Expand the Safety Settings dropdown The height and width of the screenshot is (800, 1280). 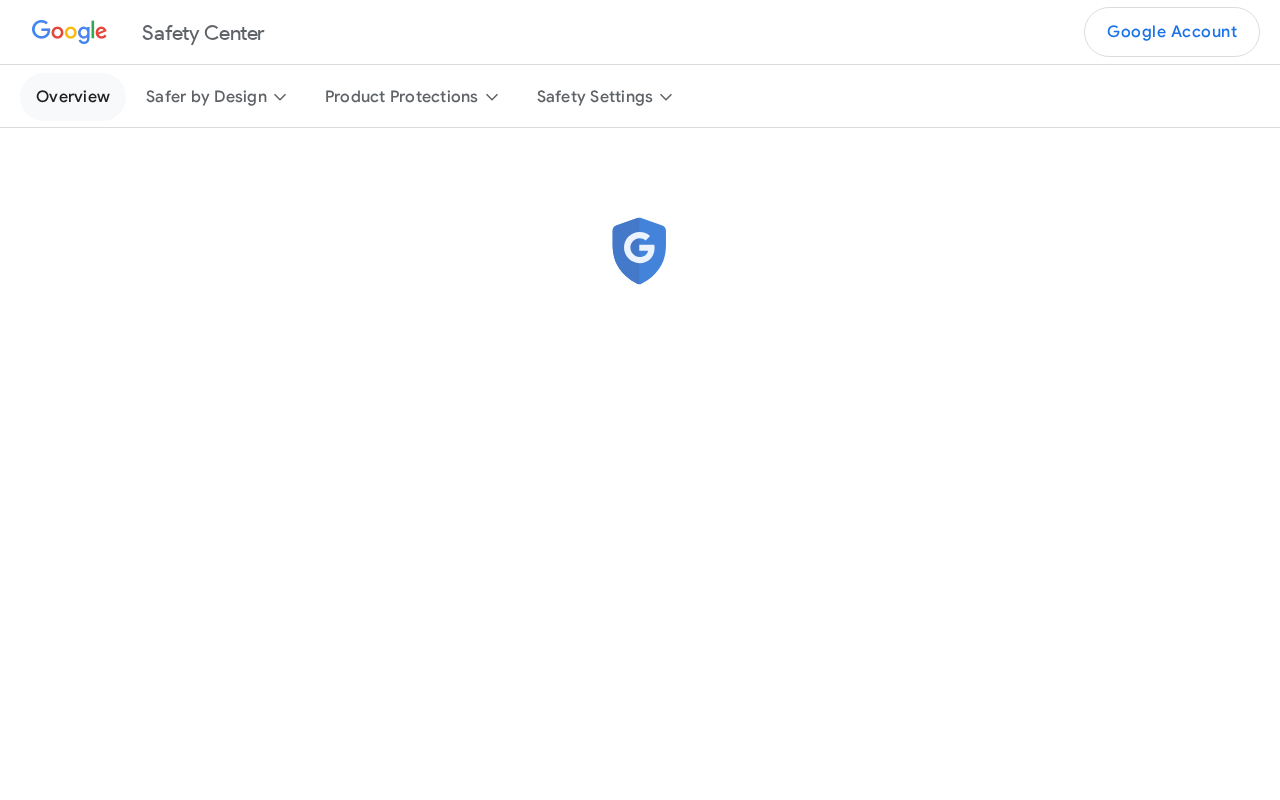coord(604,97)
